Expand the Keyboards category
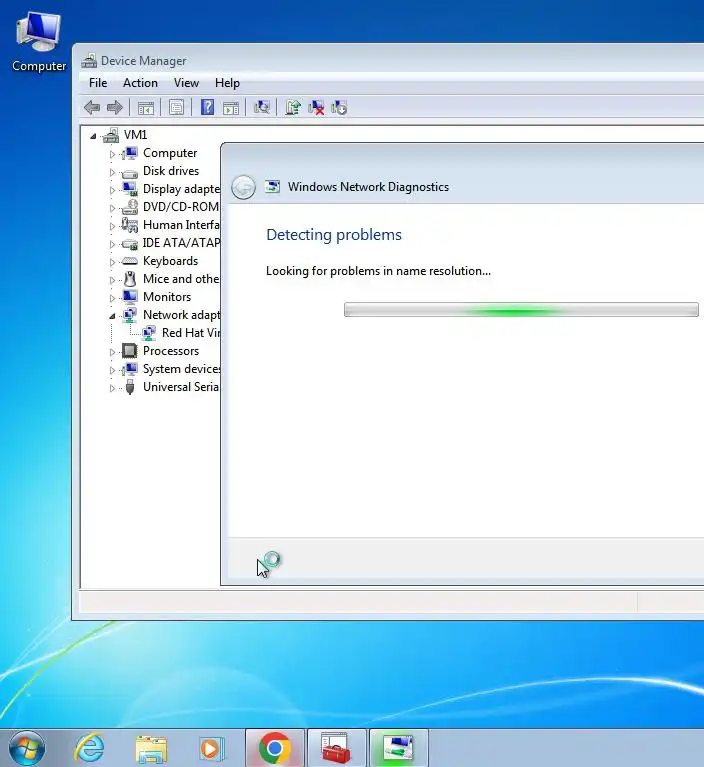 pos(112,262)
